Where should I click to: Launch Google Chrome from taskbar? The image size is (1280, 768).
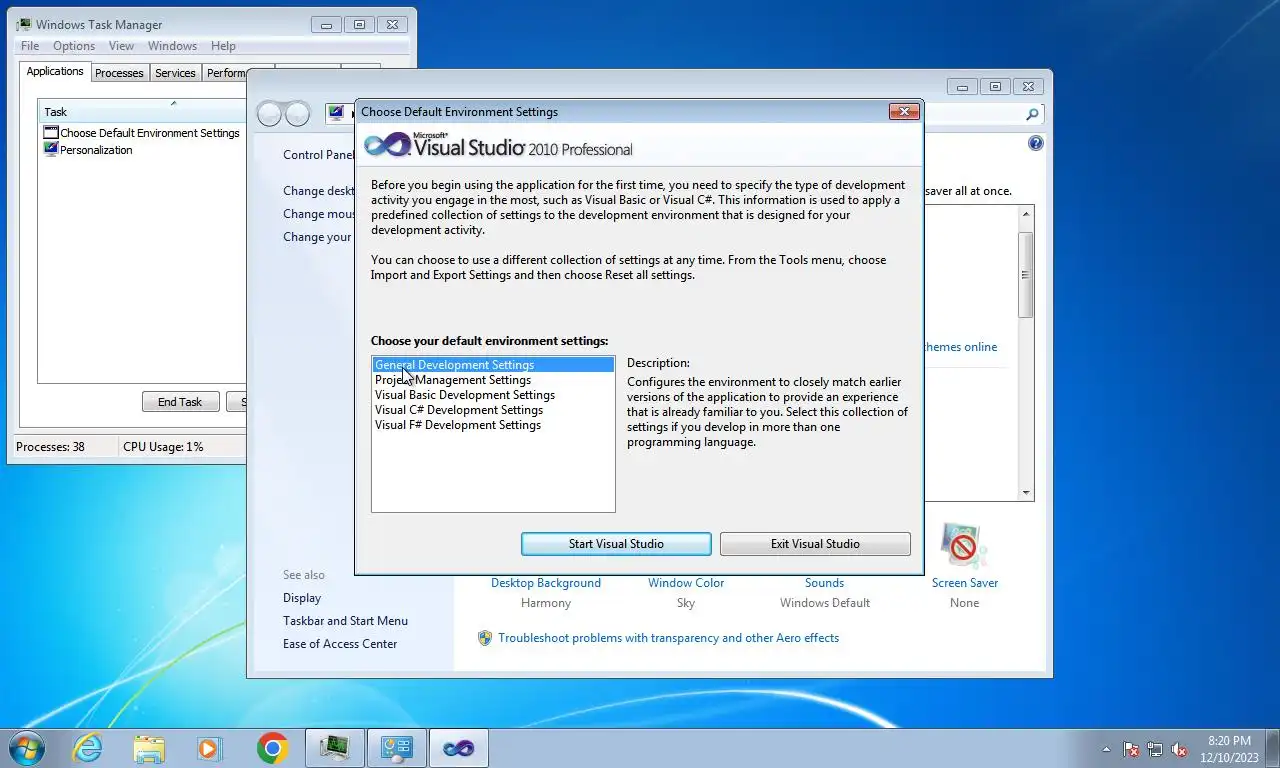(272, 747)
